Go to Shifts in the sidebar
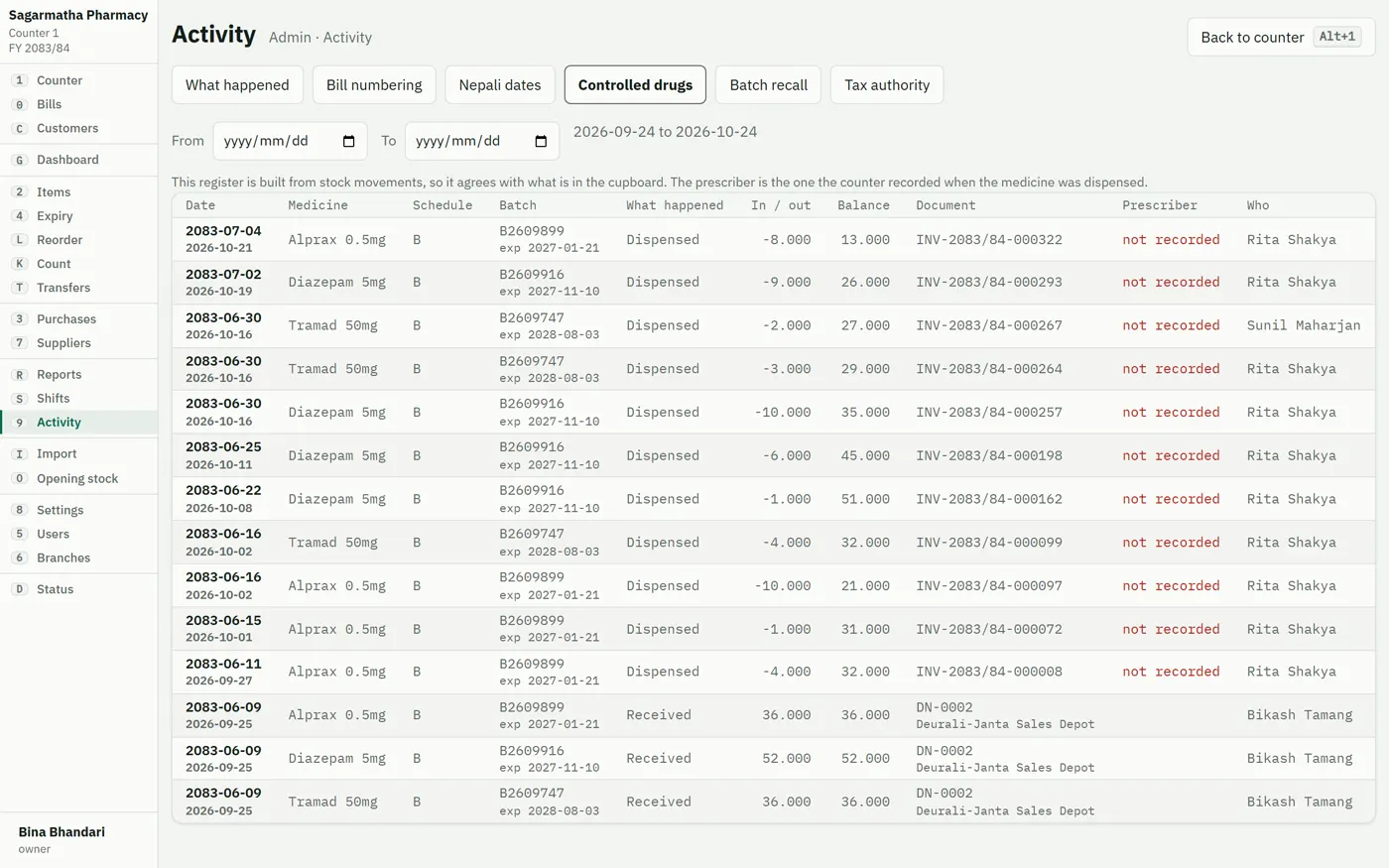Viewport: 1389px width, 868px height. [x=78, y=398]
